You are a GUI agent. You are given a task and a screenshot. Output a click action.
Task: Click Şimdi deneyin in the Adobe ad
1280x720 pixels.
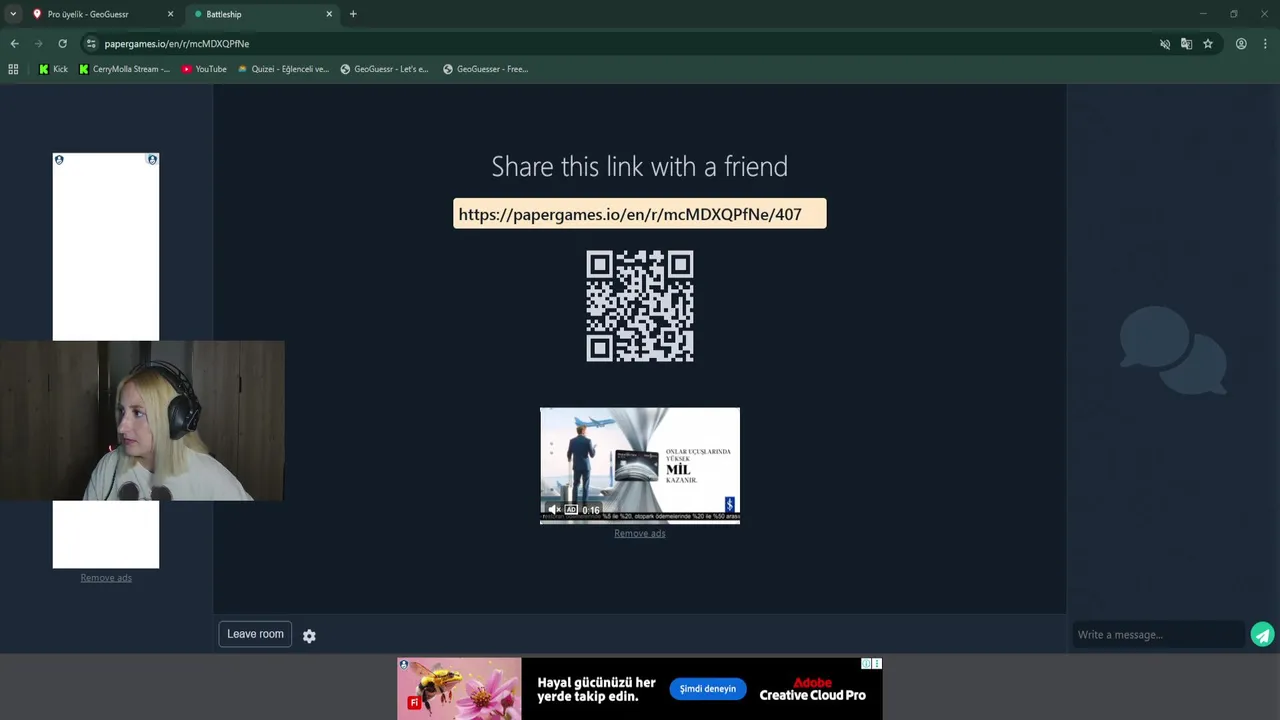708,689
